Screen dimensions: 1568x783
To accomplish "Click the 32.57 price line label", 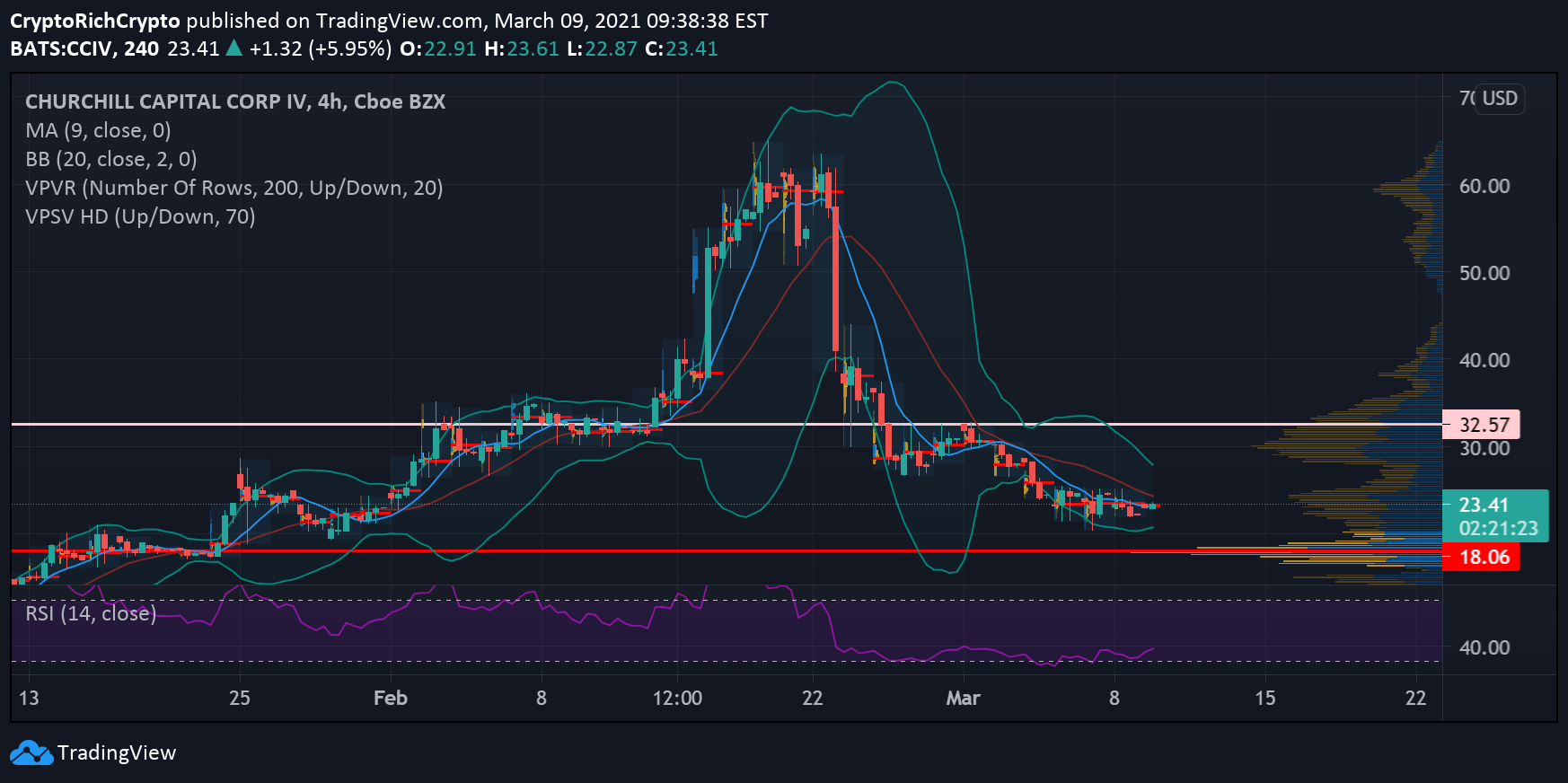I will (x=1481, y=425).
